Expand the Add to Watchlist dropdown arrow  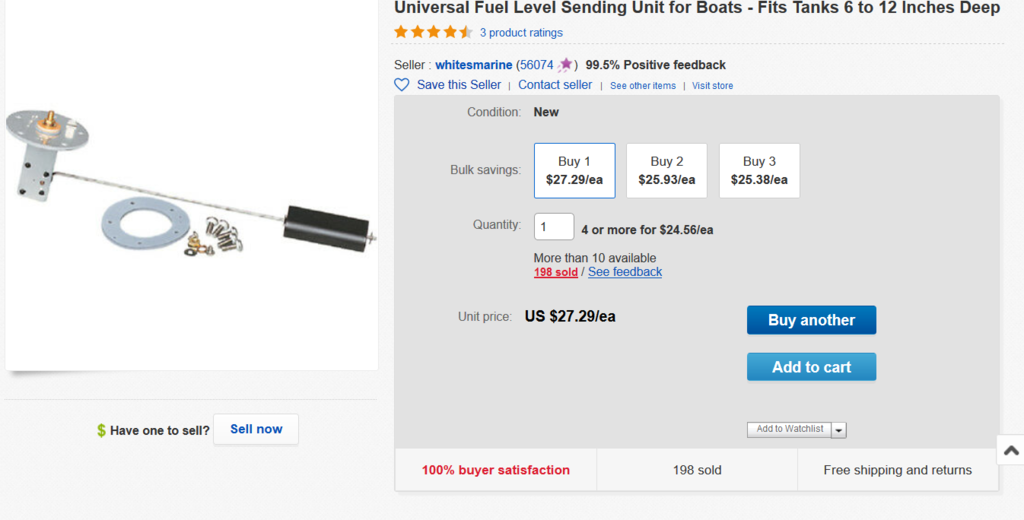click(839, 430)
